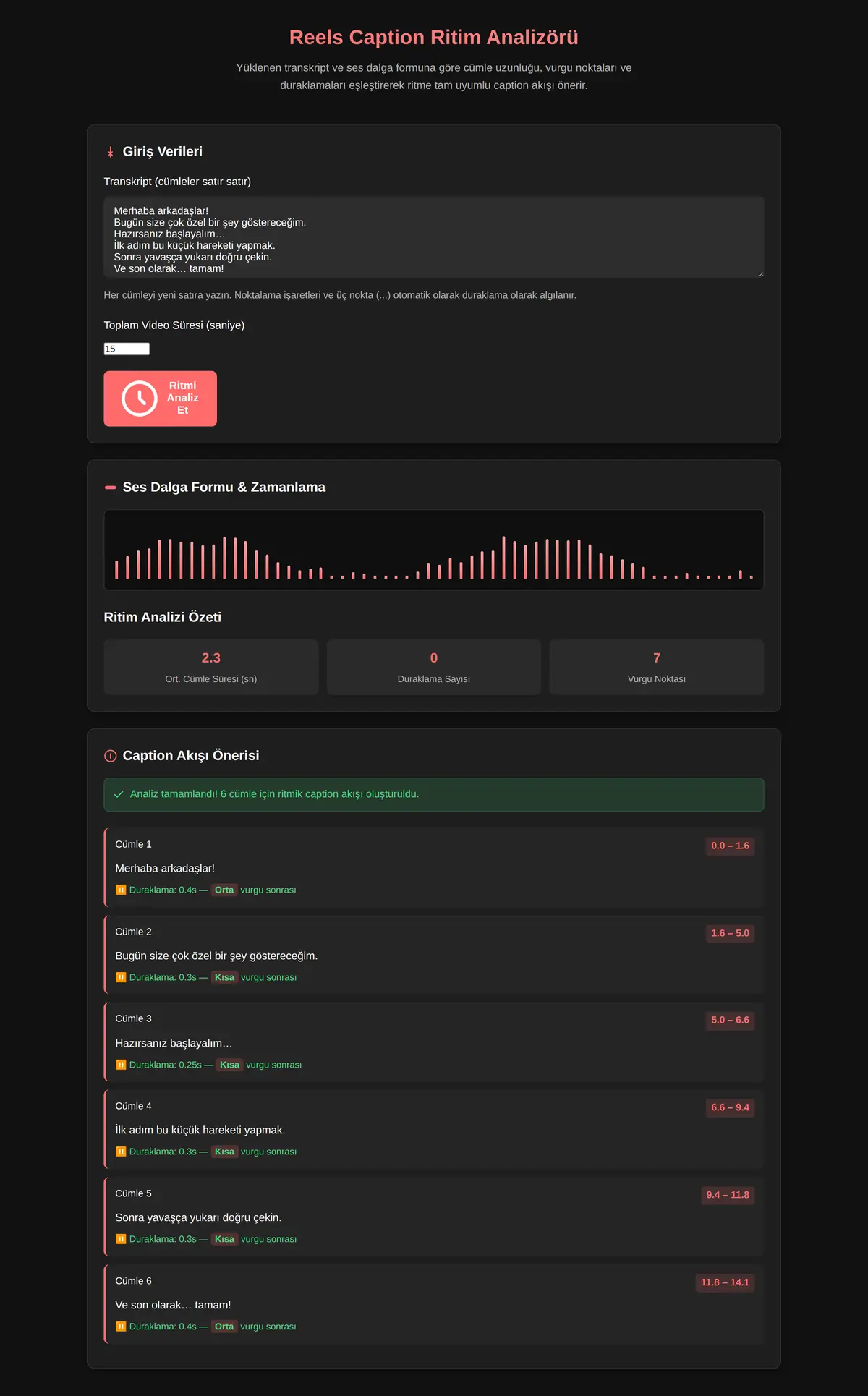Focus the Transkript text area
This screenshot has height=1396, width=868.
coord(434,237)
